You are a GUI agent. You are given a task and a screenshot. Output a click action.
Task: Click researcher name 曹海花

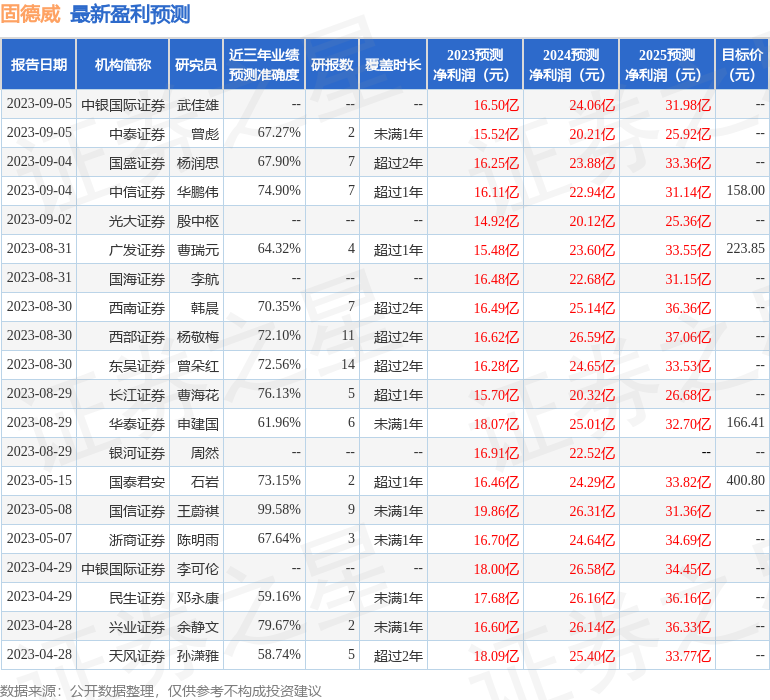[x=198, y=395]
